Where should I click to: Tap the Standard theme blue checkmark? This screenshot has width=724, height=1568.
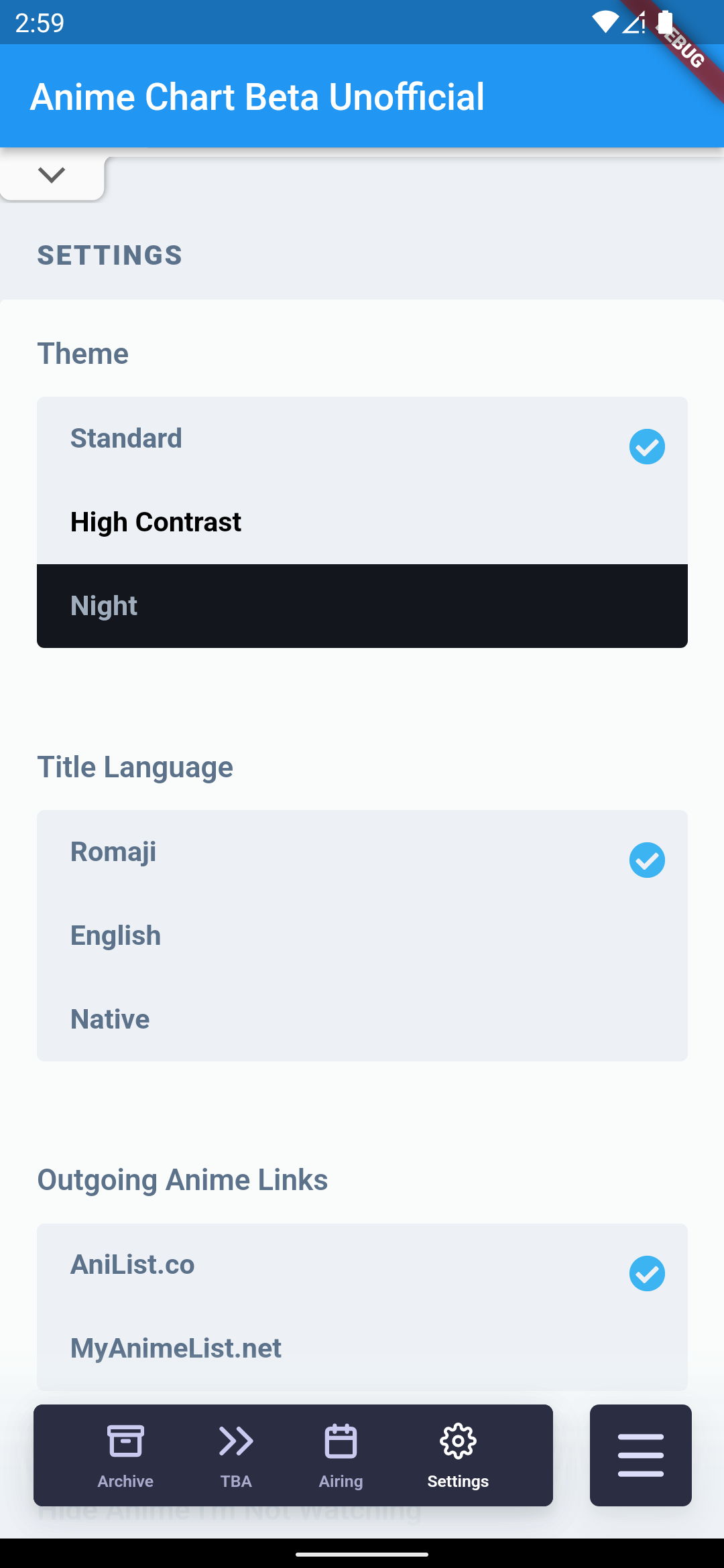tap(647, 446)
